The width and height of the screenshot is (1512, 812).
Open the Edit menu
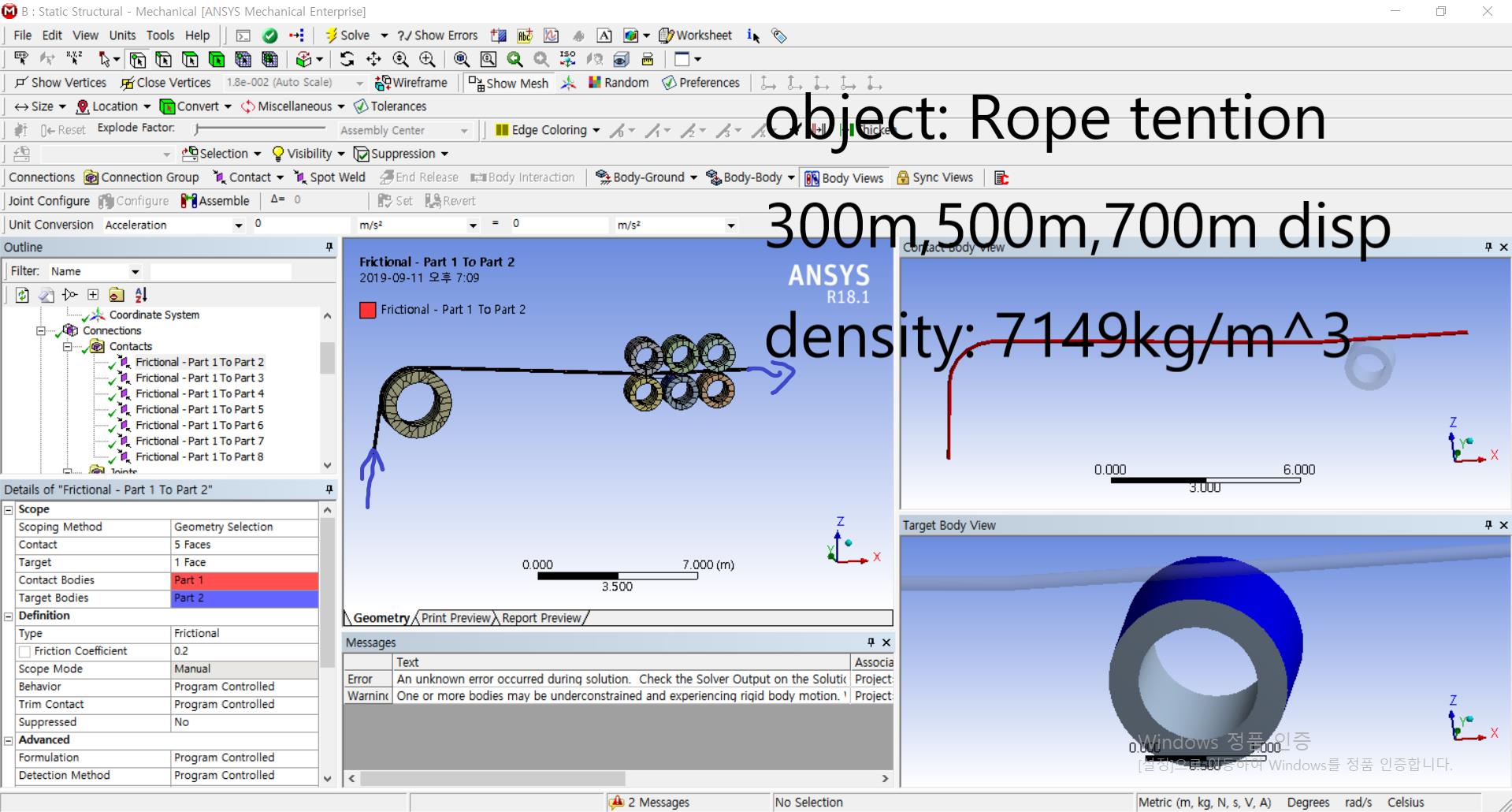52,35
